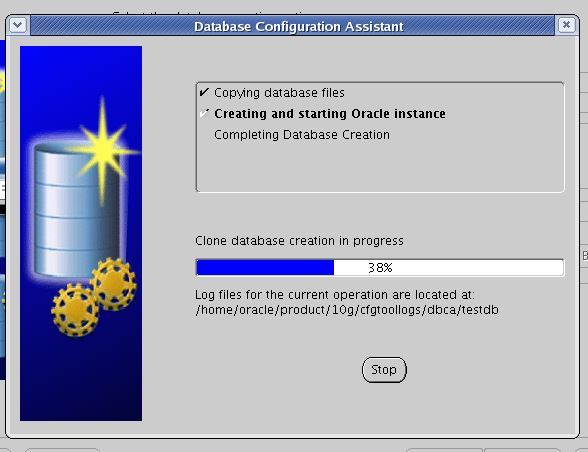Click the database cylinder graphic
This screenshot has width=588, height=452.
coord(77,210)
